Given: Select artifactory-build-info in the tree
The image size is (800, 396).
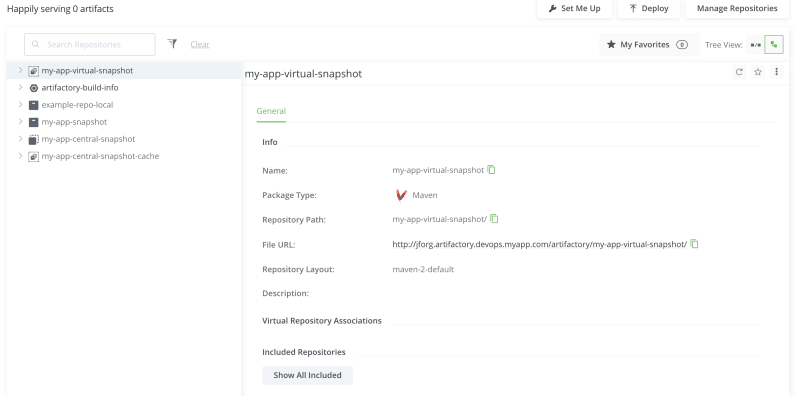Looking at the screenshot, I should [80, 88].
